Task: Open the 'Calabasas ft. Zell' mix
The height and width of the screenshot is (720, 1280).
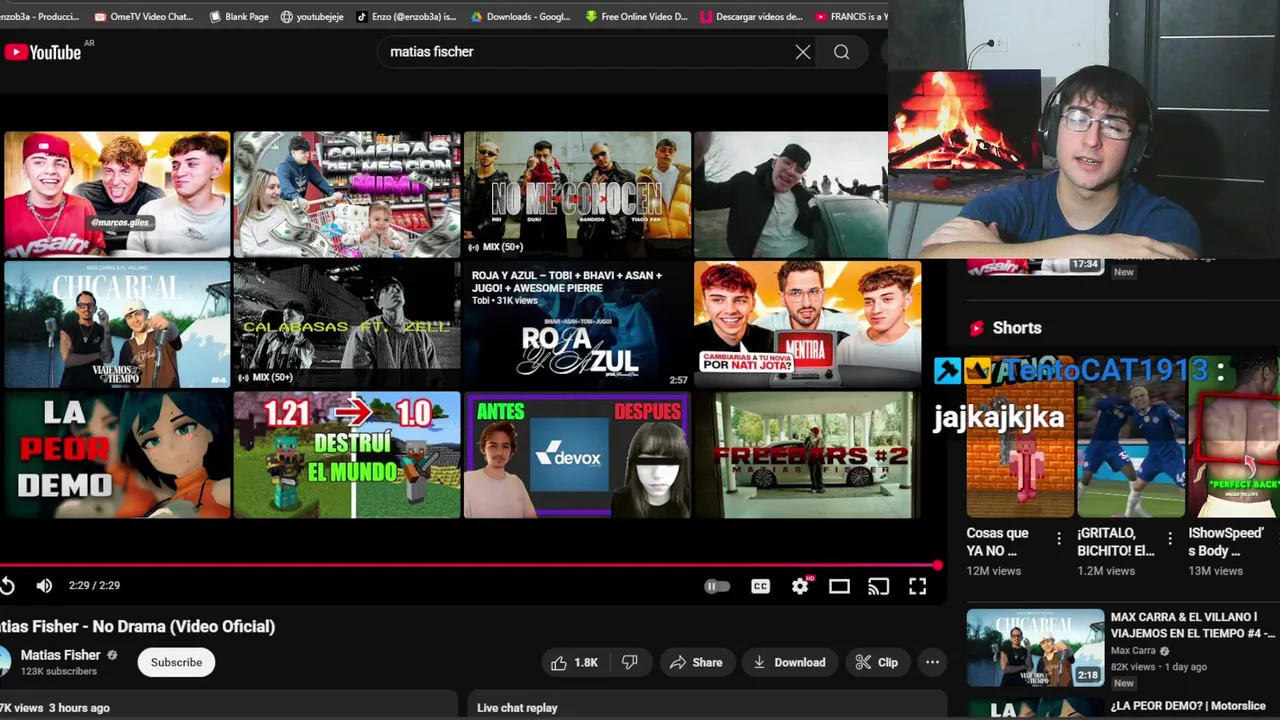Action: pos(347,324)
